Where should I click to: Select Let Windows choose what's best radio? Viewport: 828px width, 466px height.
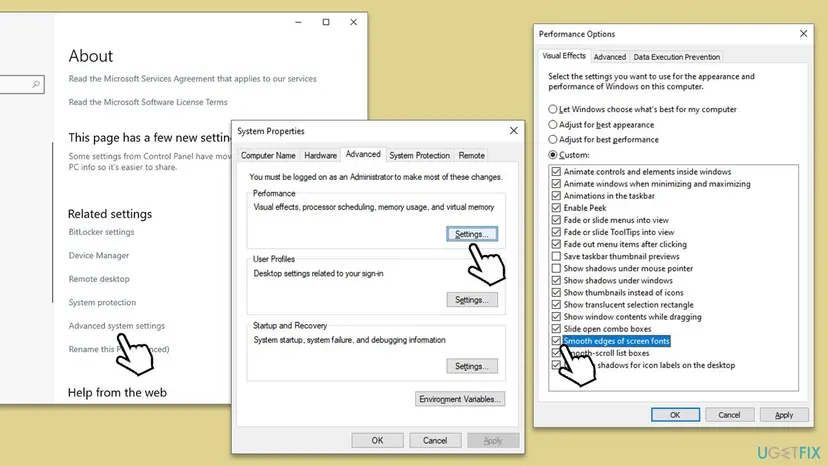pyautogui.click(x=552, y=109)
